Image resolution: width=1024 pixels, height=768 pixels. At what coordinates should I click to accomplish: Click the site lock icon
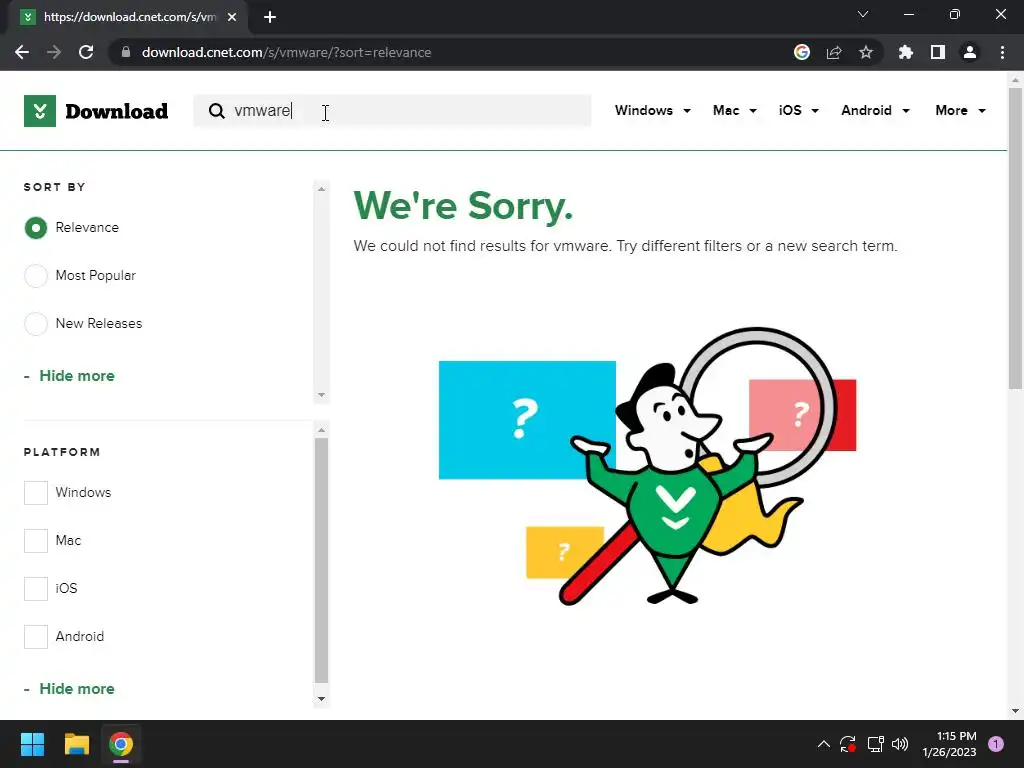(x=126, y=52)
